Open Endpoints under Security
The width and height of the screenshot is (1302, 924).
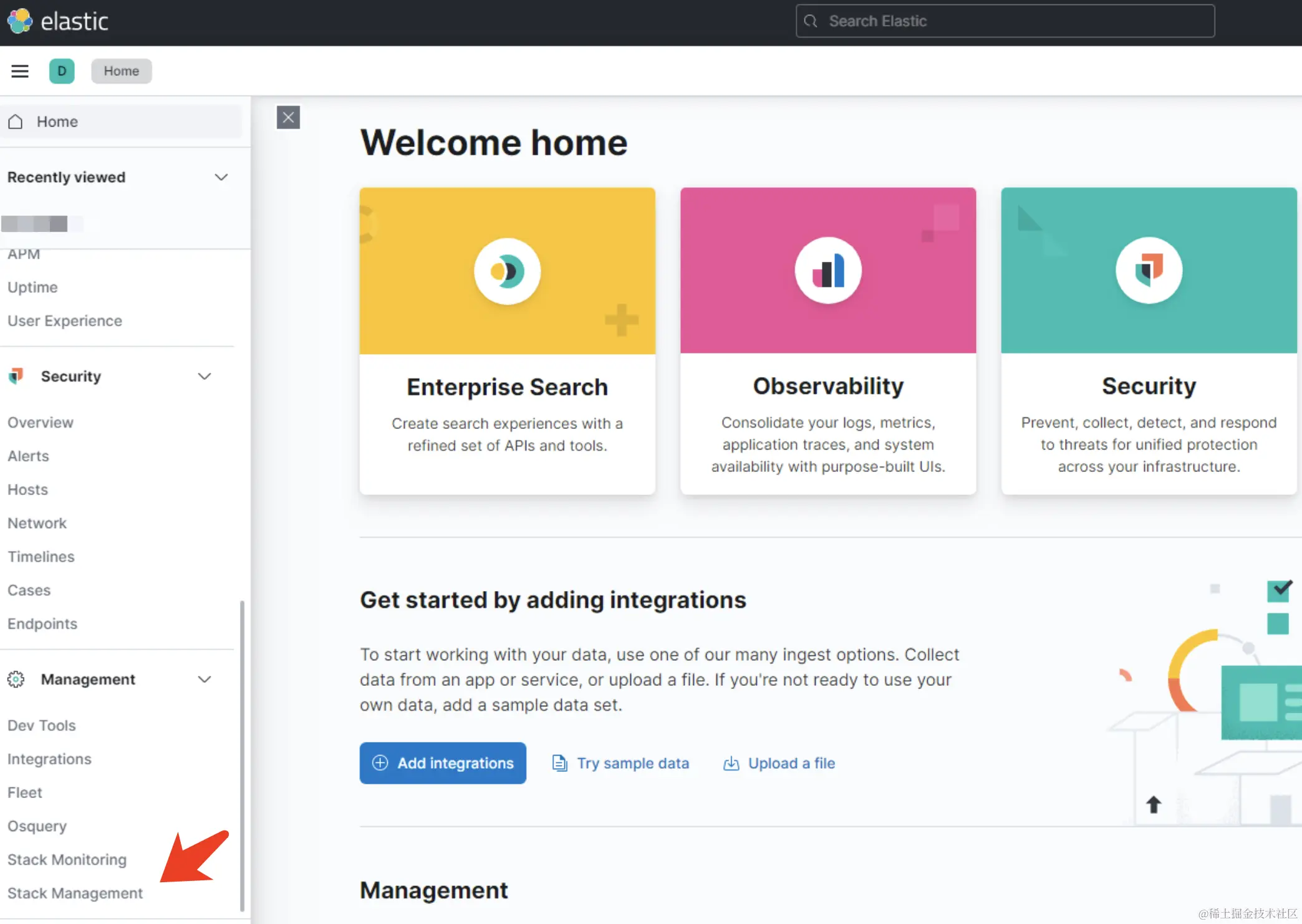coord(42,624)
